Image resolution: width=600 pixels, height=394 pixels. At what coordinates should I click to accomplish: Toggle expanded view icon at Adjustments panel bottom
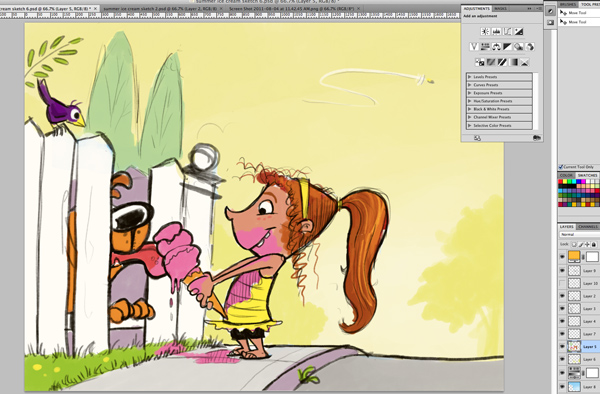[477, 138]
